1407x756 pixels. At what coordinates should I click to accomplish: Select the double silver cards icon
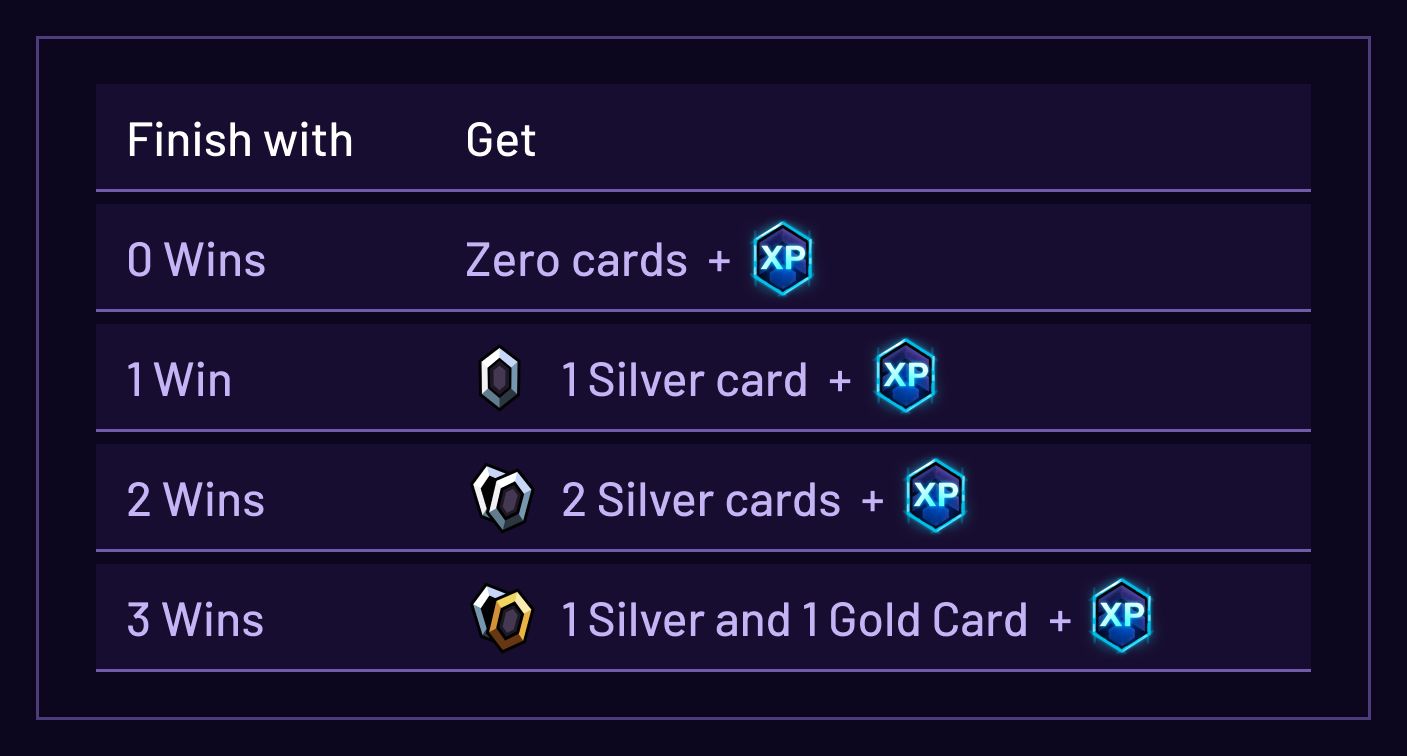tap(502, 499)
